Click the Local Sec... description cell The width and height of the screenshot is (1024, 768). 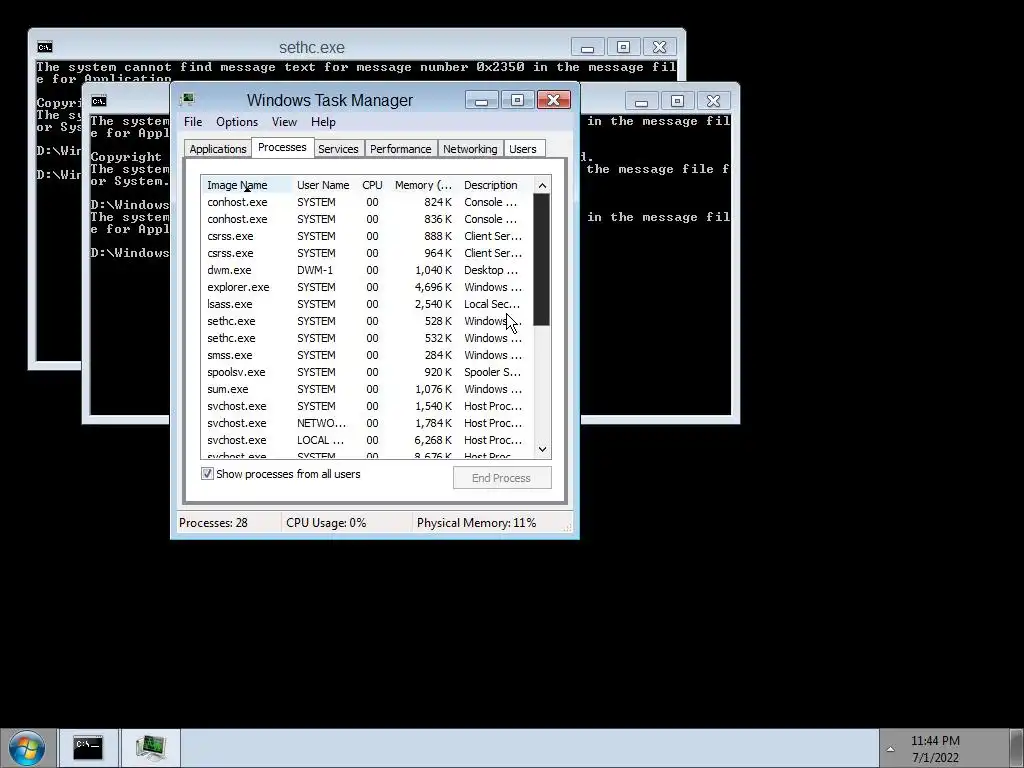492,304
